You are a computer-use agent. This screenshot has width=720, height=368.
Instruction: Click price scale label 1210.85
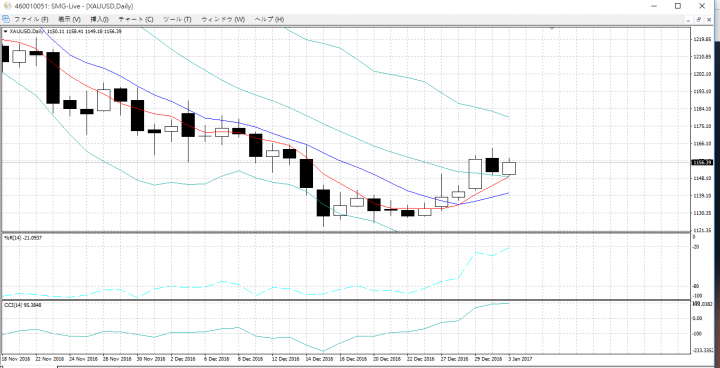[703, 57]
